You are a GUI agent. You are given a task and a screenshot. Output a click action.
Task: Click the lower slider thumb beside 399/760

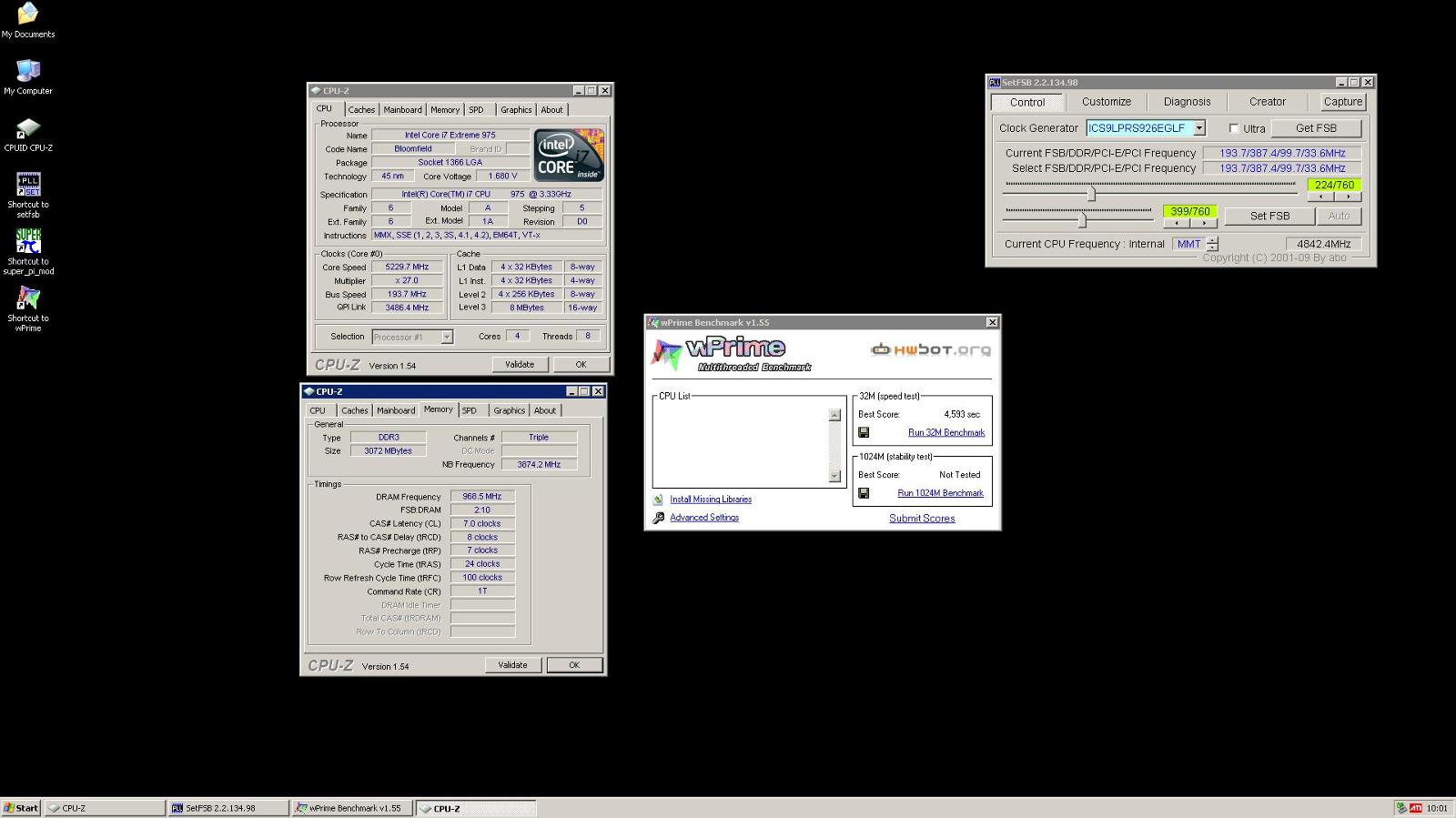point(1081,219)
